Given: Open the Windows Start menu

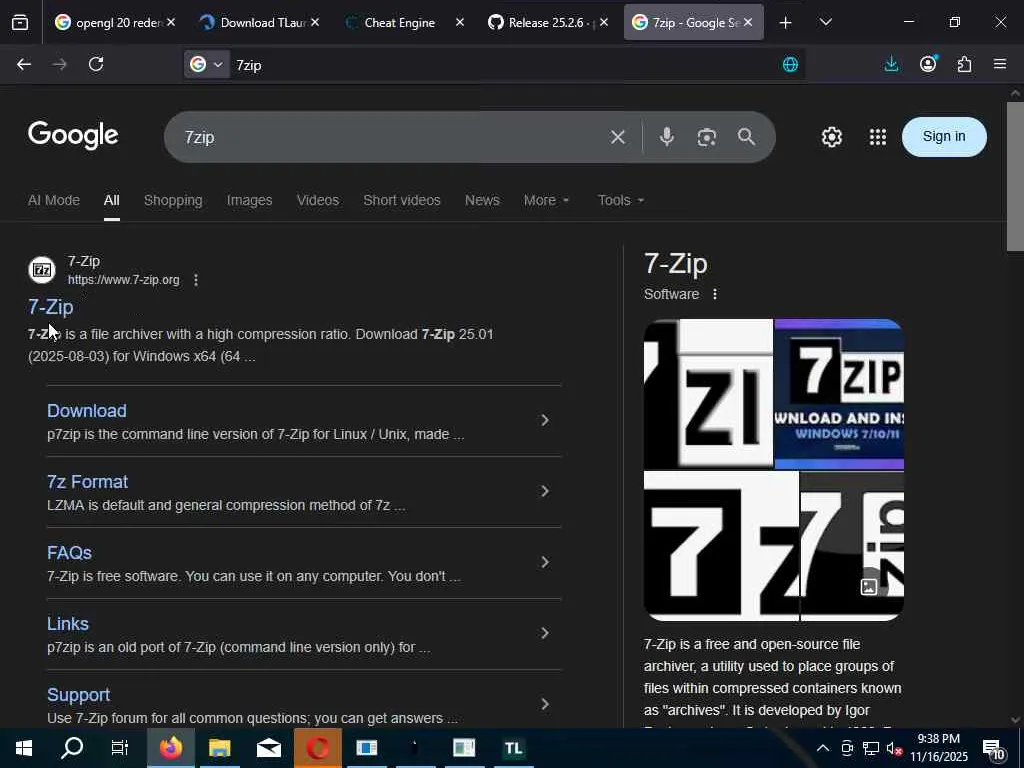Looking at the screenshot, I should click(x=24, y=748).
